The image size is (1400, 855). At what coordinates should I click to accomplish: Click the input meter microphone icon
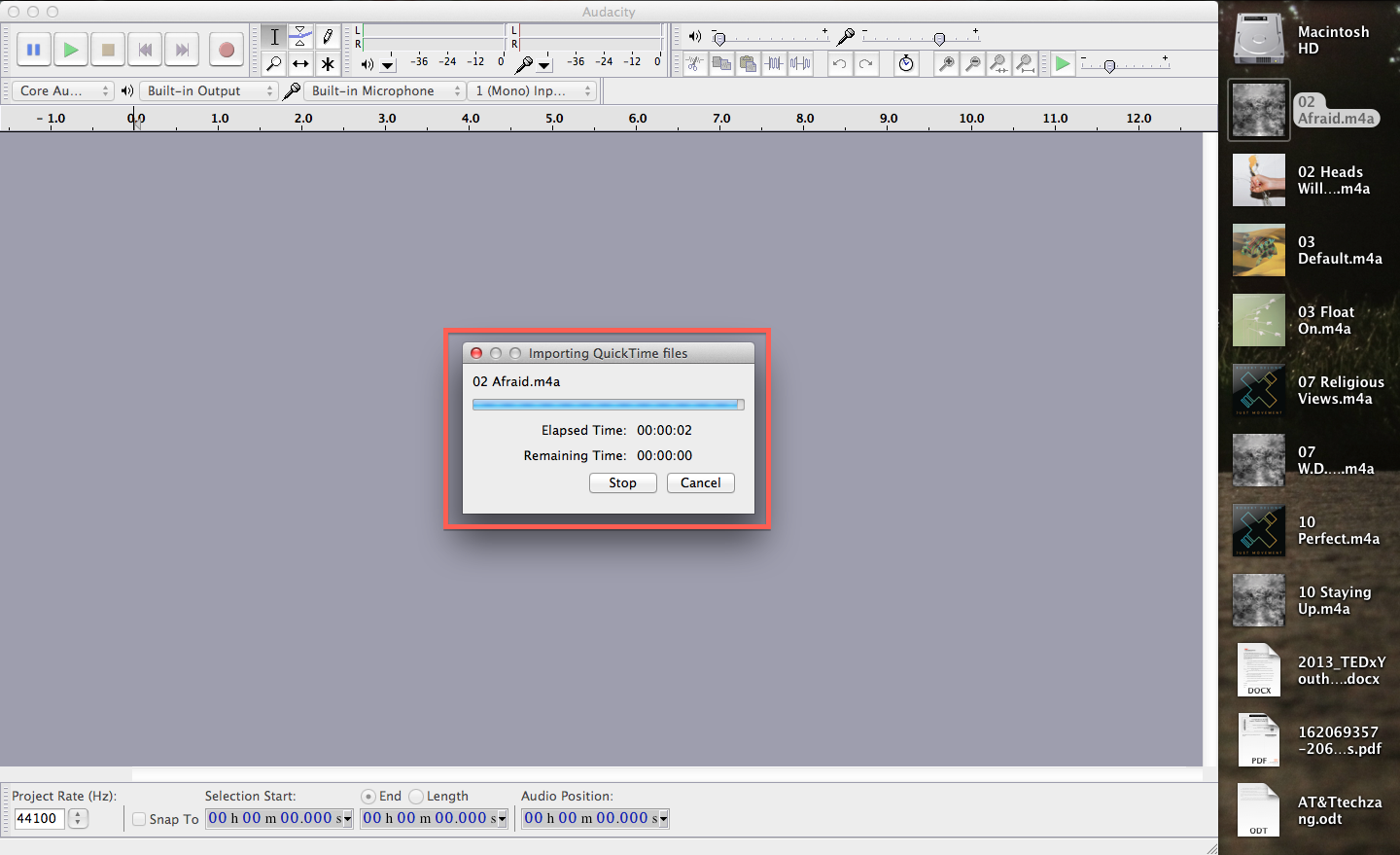pos(524,64)
